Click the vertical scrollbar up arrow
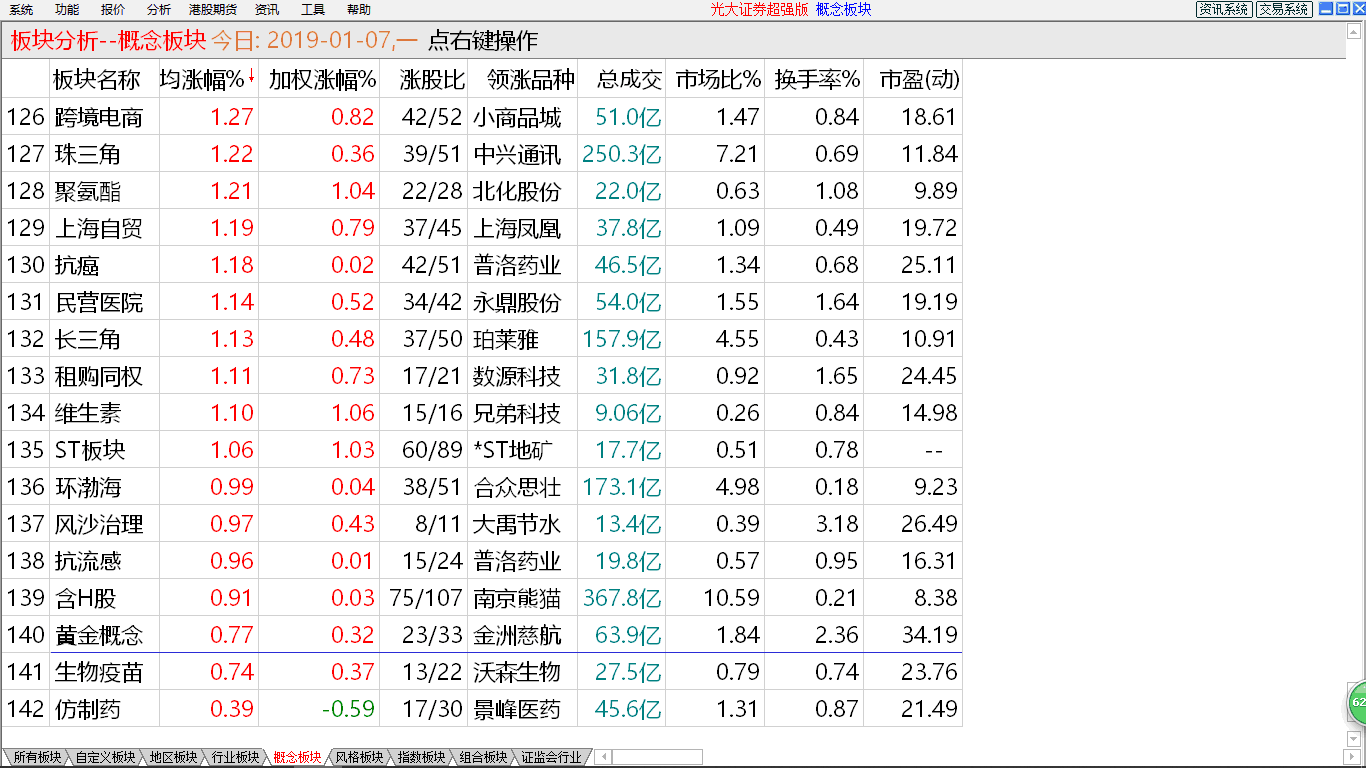 pyautogui.click(x=1355, y=33)
